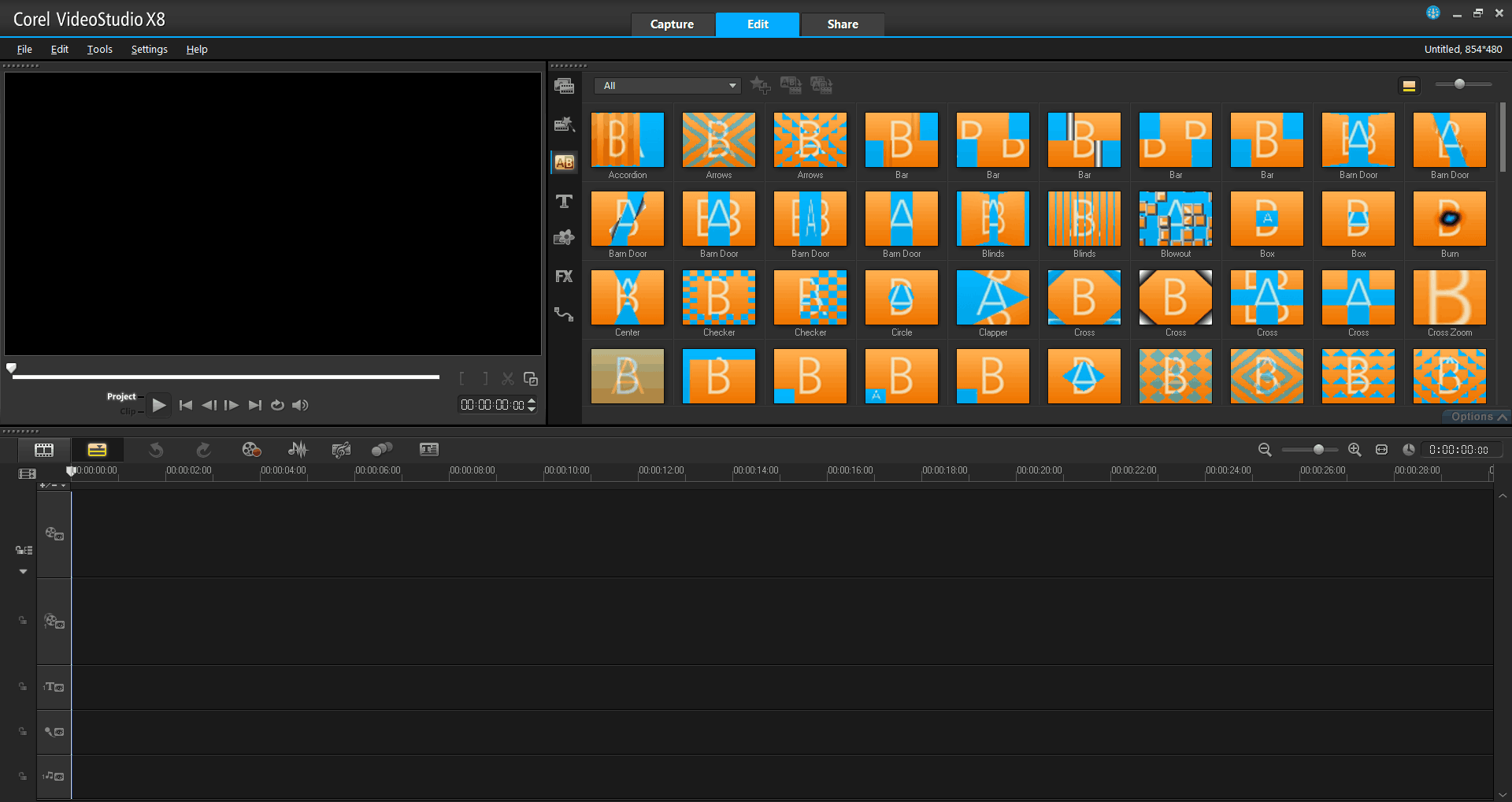Select the Accordion transition thumbnail
The height and width of the screenshot is (802, 1512).
tap(628, 140)
